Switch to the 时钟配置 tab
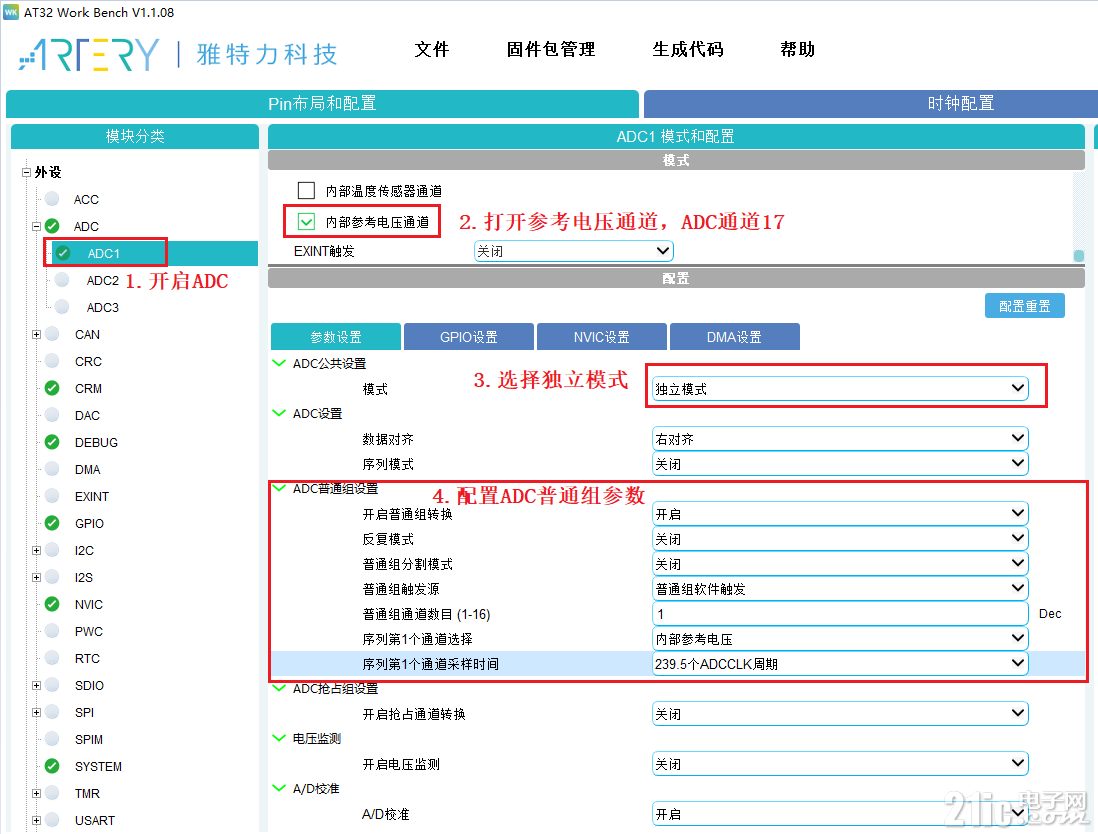 click(x=870, y=104)
